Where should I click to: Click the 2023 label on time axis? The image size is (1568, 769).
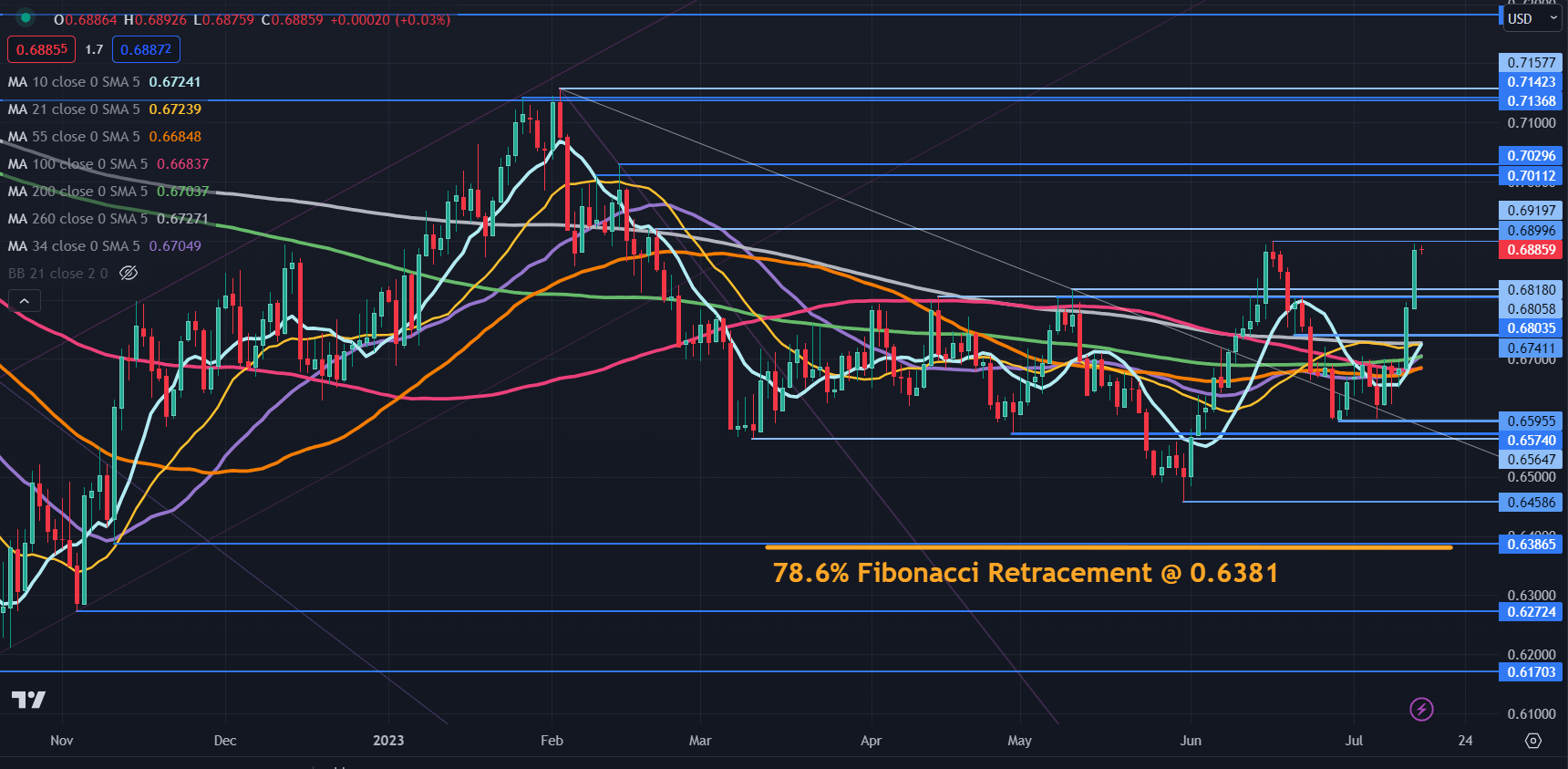pyautogui.click(x=388, y=740)
